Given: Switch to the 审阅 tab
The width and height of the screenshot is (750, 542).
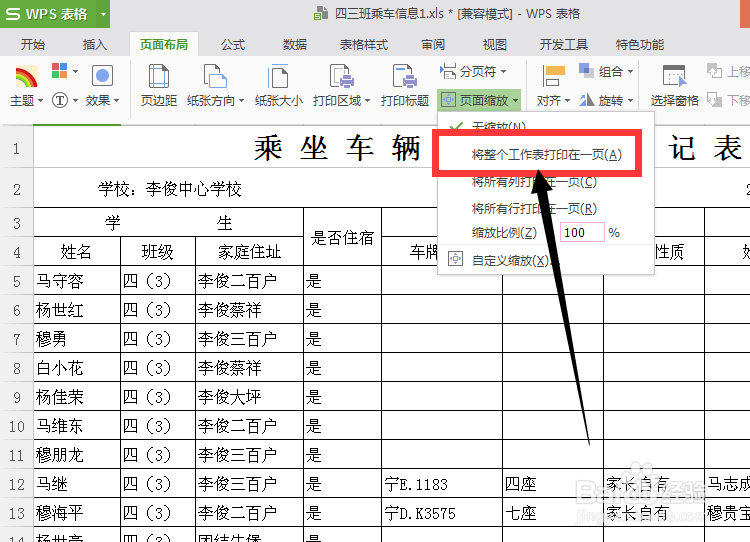Looking at the screenshot, I should point(433,44).
